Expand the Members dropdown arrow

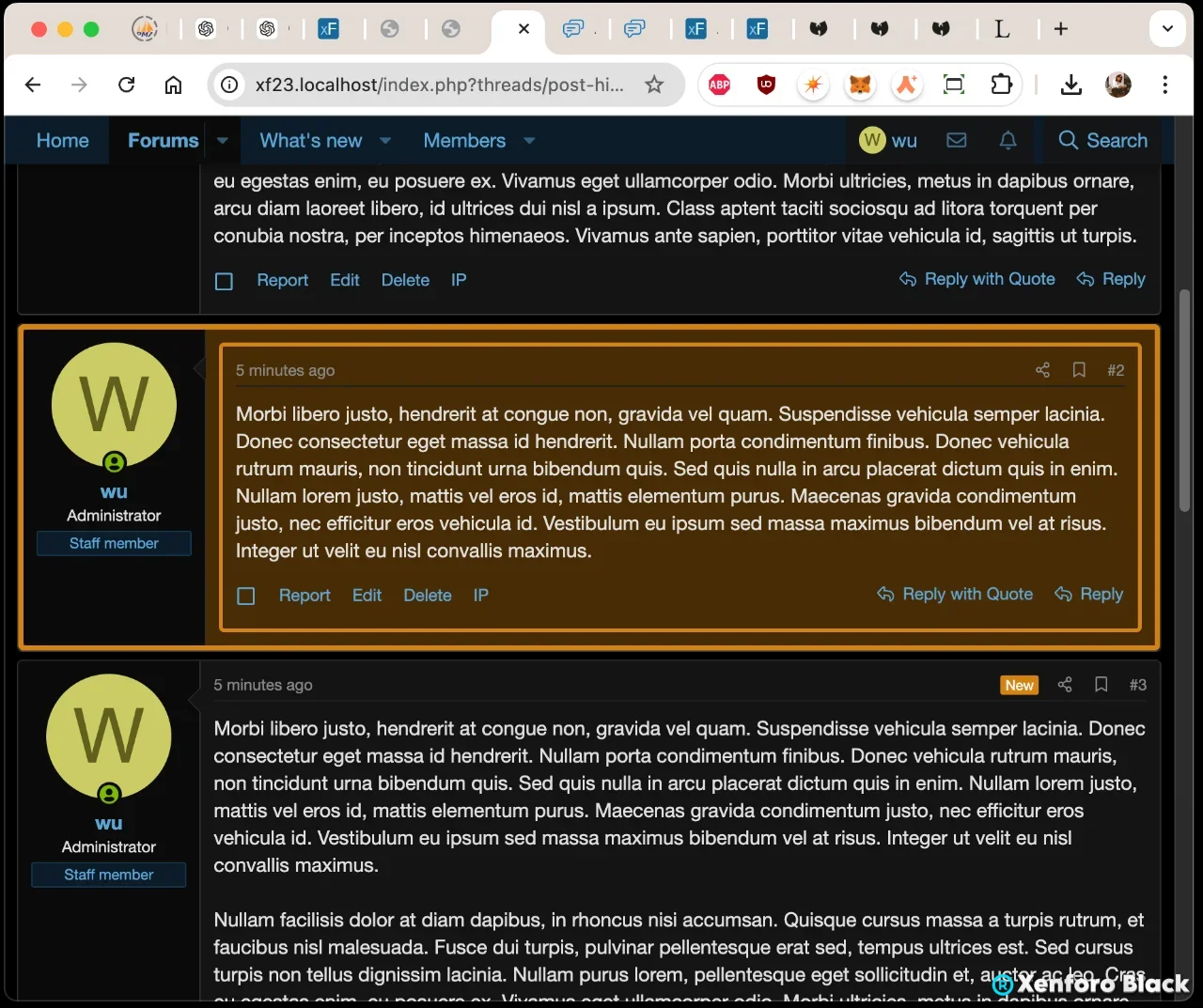click(x=529, y=141)
